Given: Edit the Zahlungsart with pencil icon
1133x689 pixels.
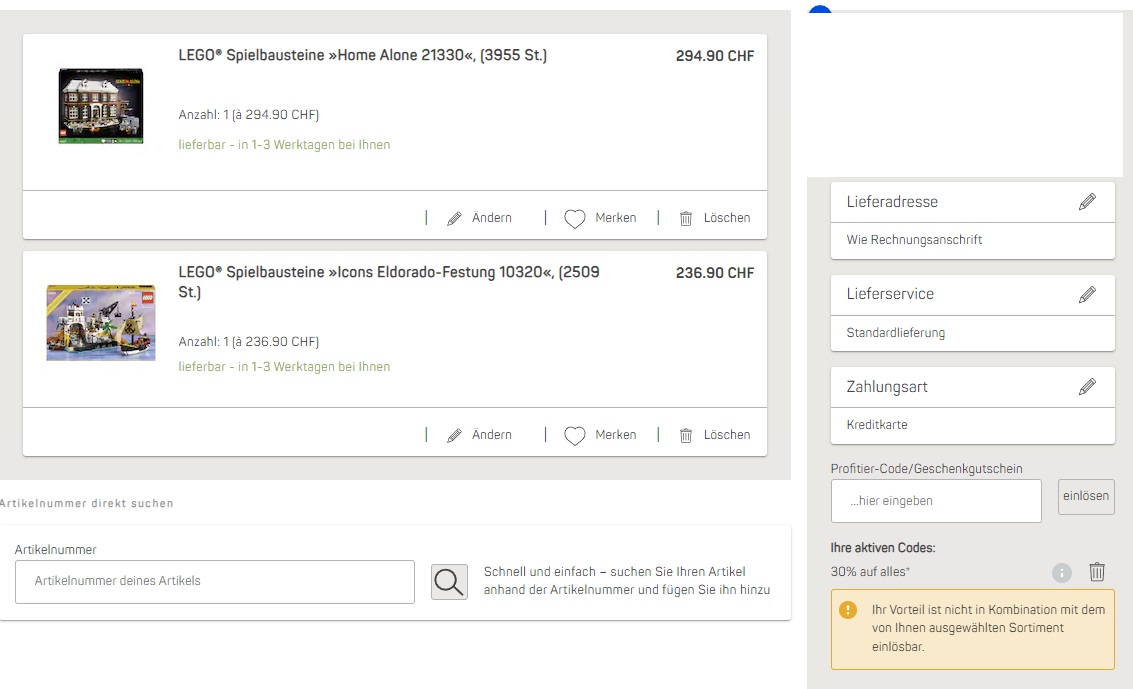Looking at the screenshot, I should (1087, 386).
